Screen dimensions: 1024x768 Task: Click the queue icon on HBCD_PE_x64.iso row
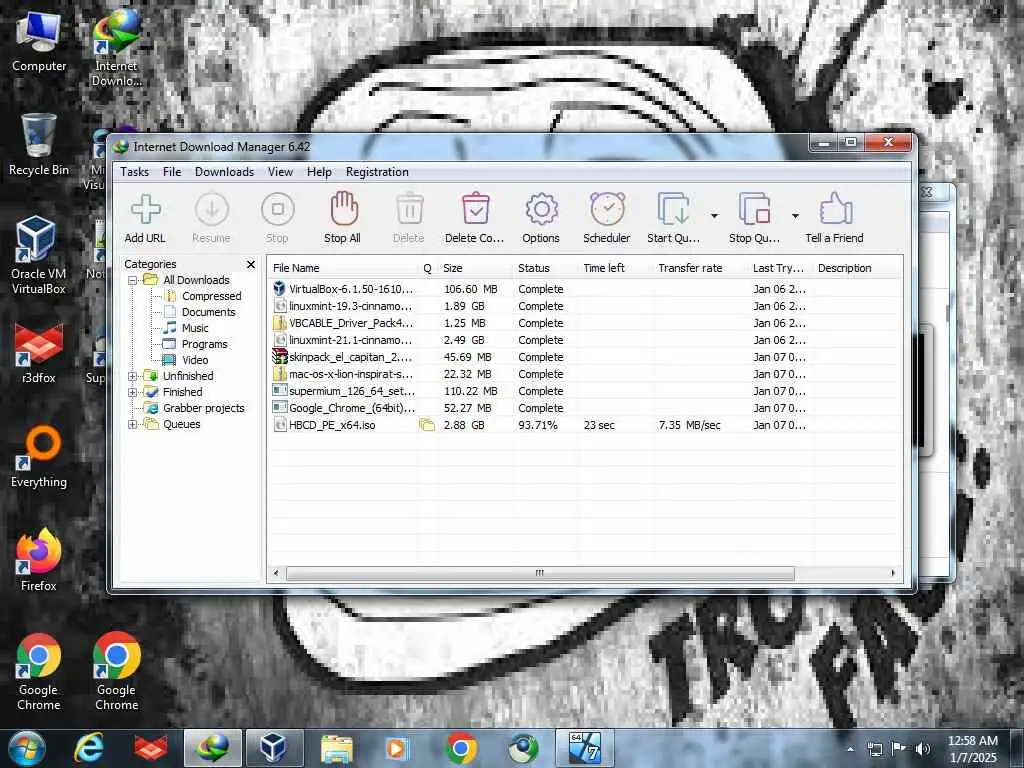[x=427, y=425]
